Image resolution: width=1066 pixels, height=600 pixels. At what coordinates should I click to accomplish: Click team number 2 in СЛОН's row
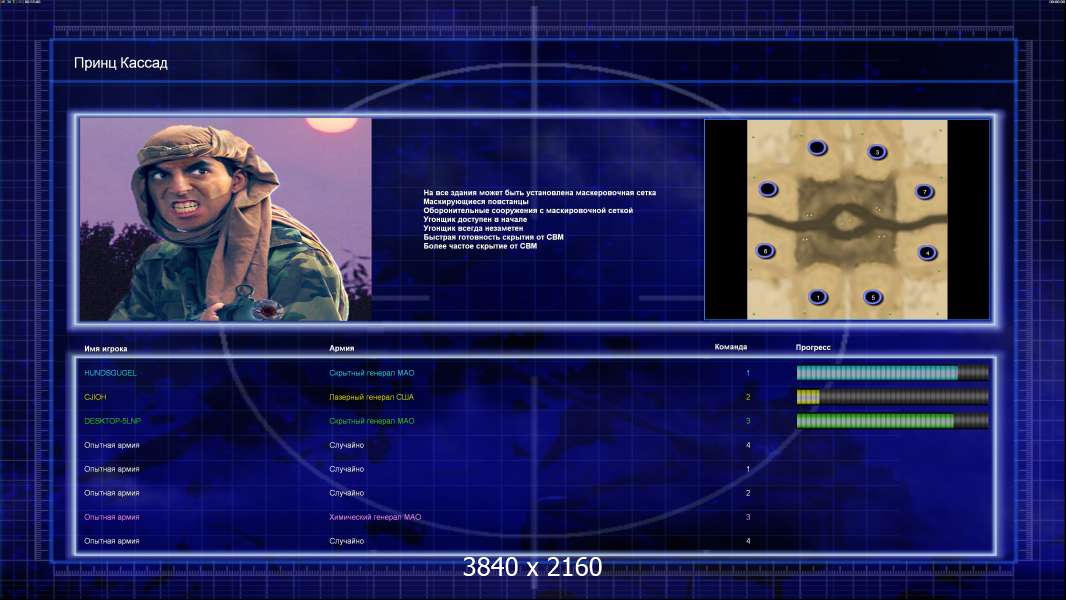click(x=748, y=397)
